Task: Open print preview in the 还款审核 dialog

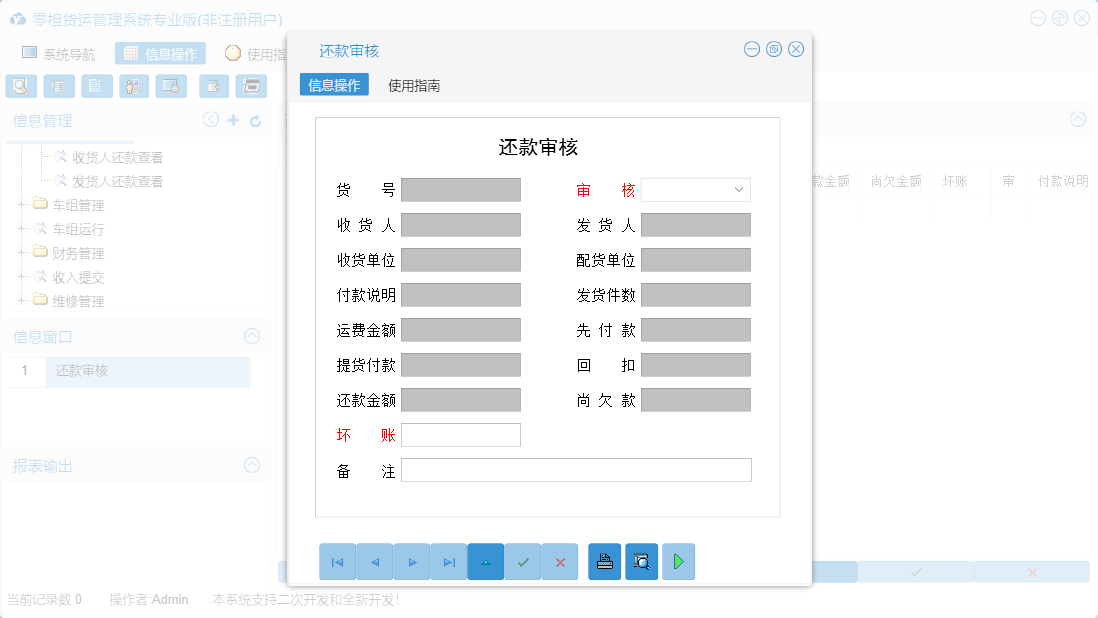Action: pyautogui.click(x=641, y=561)
